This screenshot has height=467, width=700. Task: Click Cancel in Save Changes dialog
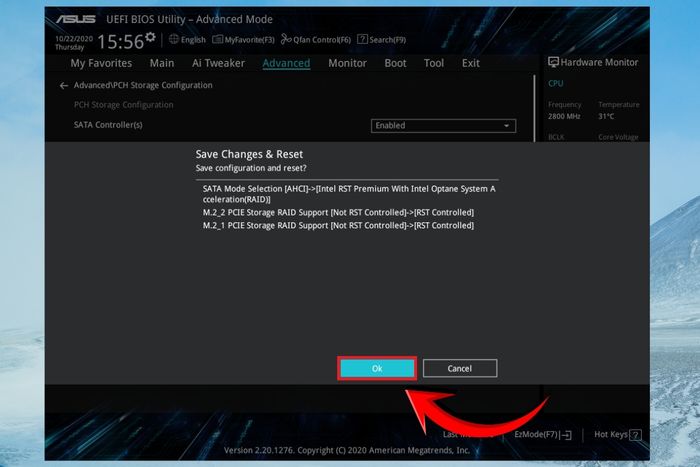(x=460, y=368)
